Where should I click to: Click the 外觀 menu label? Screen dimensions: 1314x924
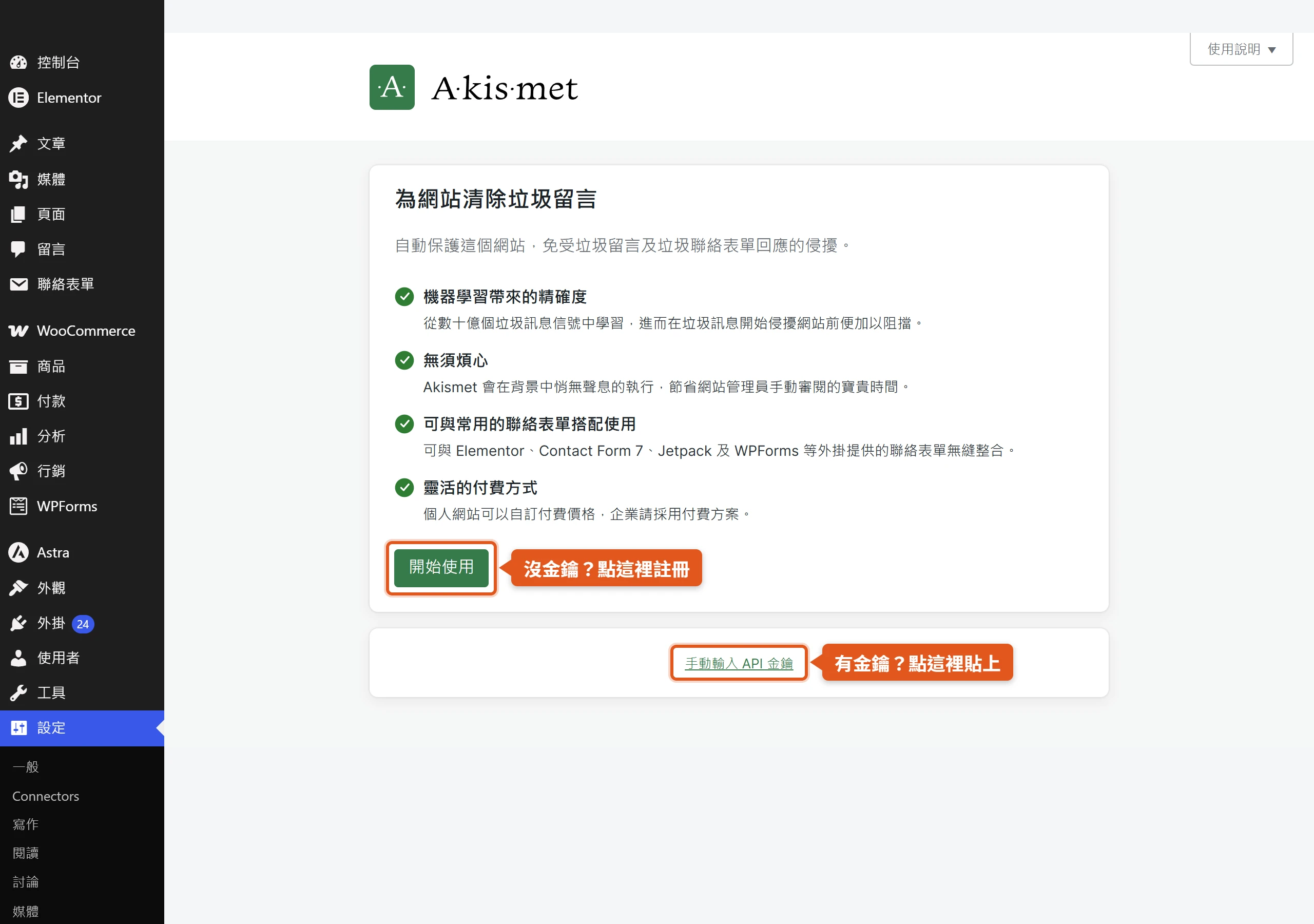click(51, 588)
